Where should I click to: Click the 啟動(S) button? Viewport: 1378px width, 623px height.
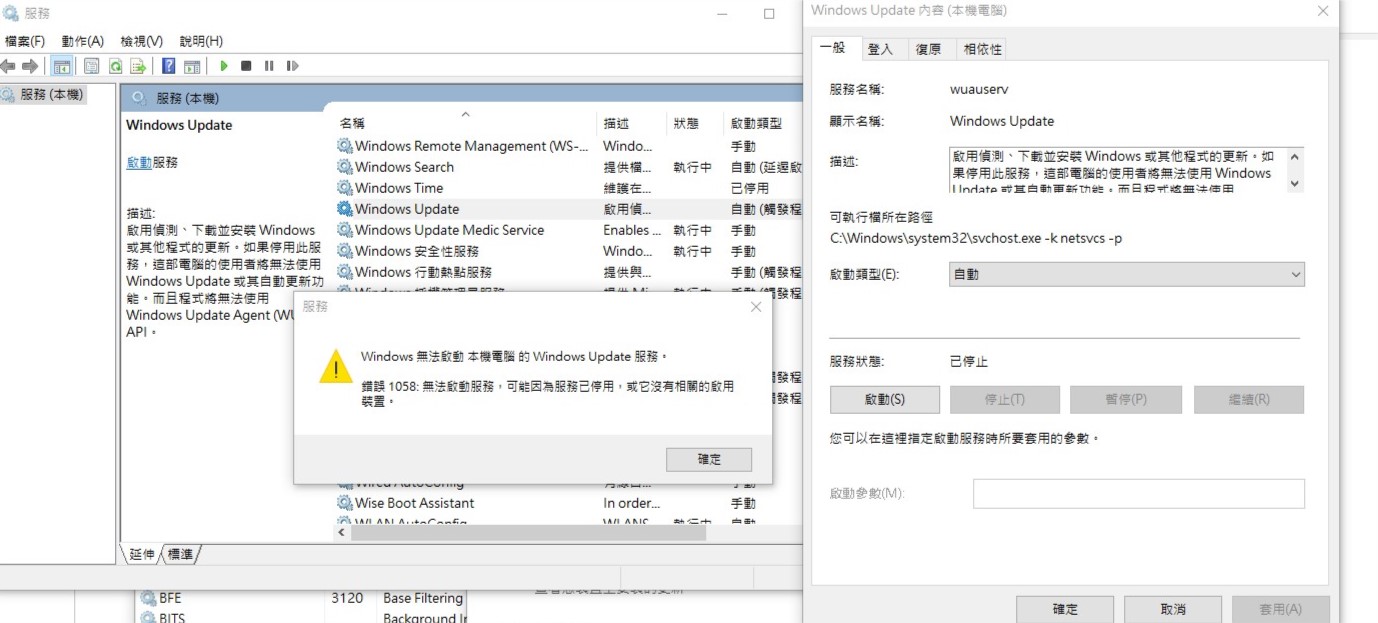(885, 399)
